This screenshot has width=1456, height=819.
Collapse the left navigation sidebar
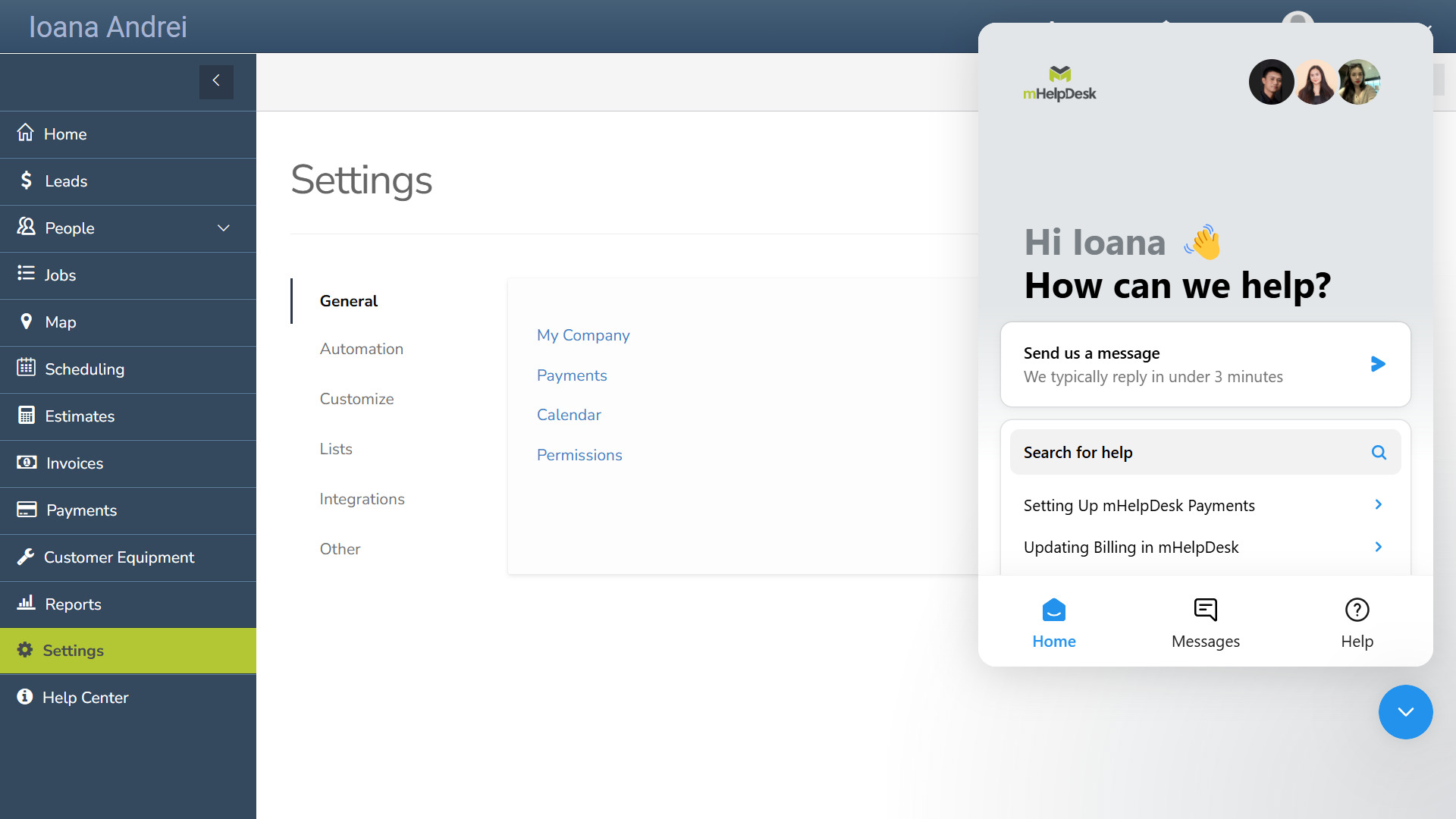216,81
